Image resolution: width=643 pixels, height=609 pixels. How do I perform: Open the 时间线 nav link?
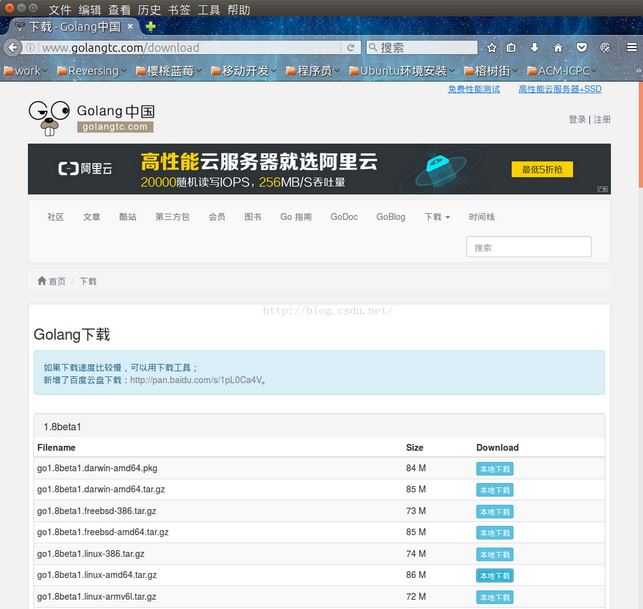pos(481,217)
